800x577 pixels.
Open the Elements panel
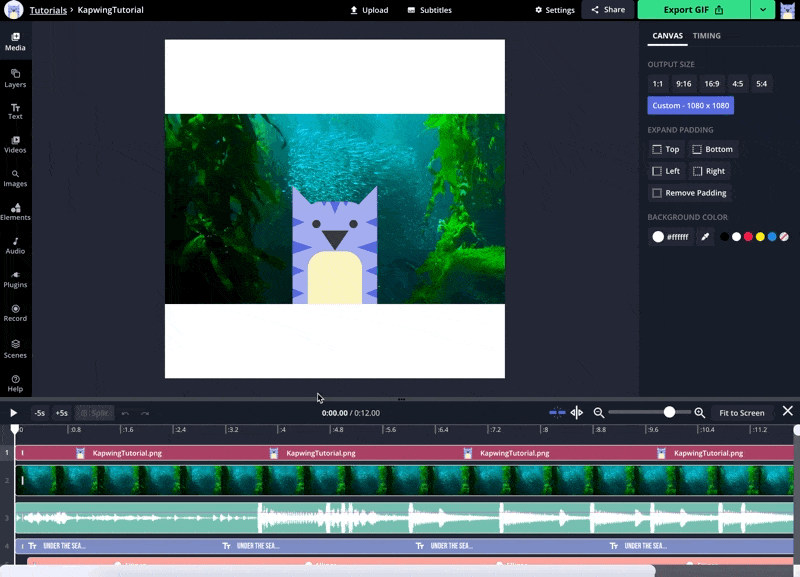[15, 211]
